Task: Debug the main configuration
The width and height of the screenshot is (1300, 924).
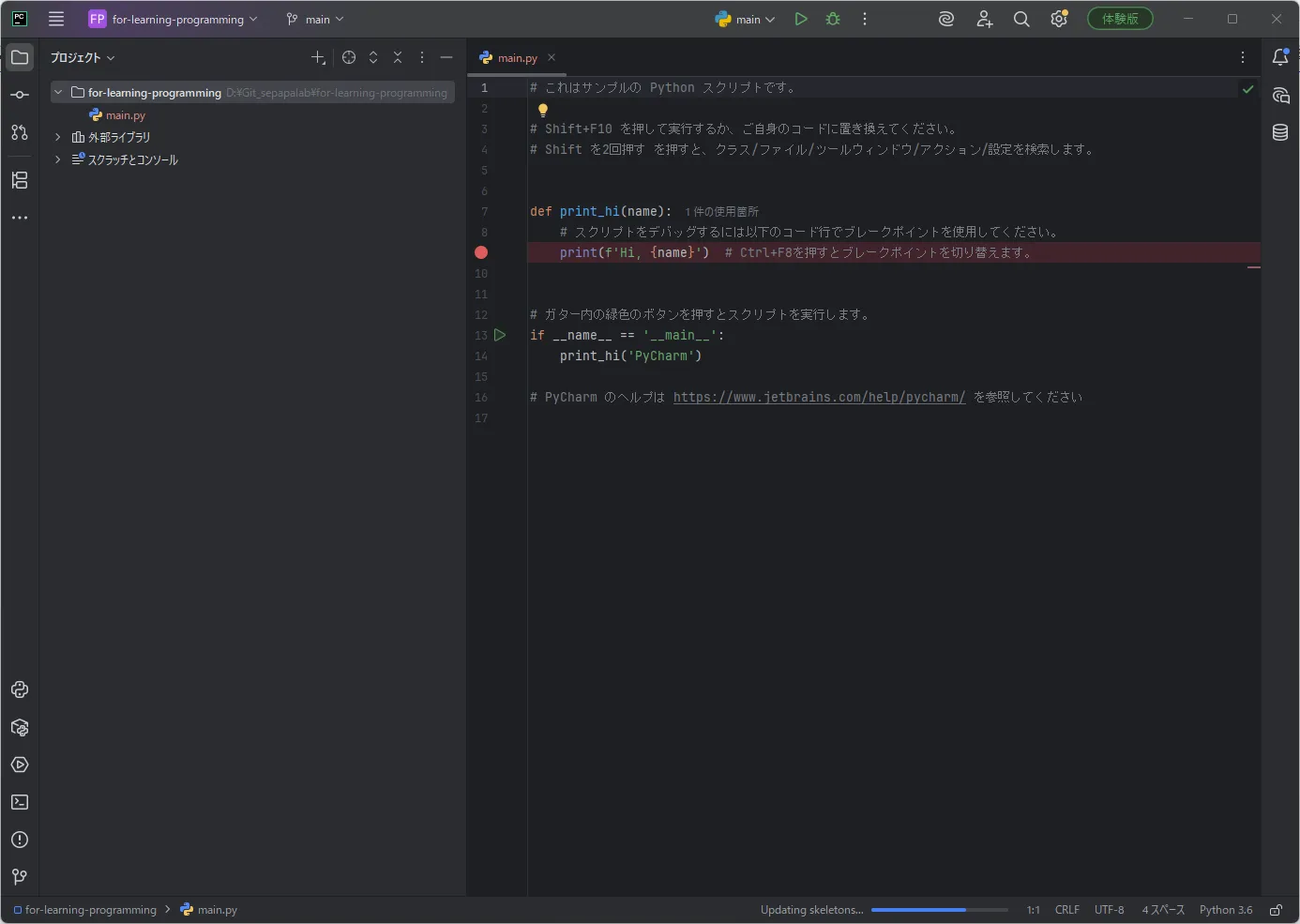Action: [x=833, y=19]
